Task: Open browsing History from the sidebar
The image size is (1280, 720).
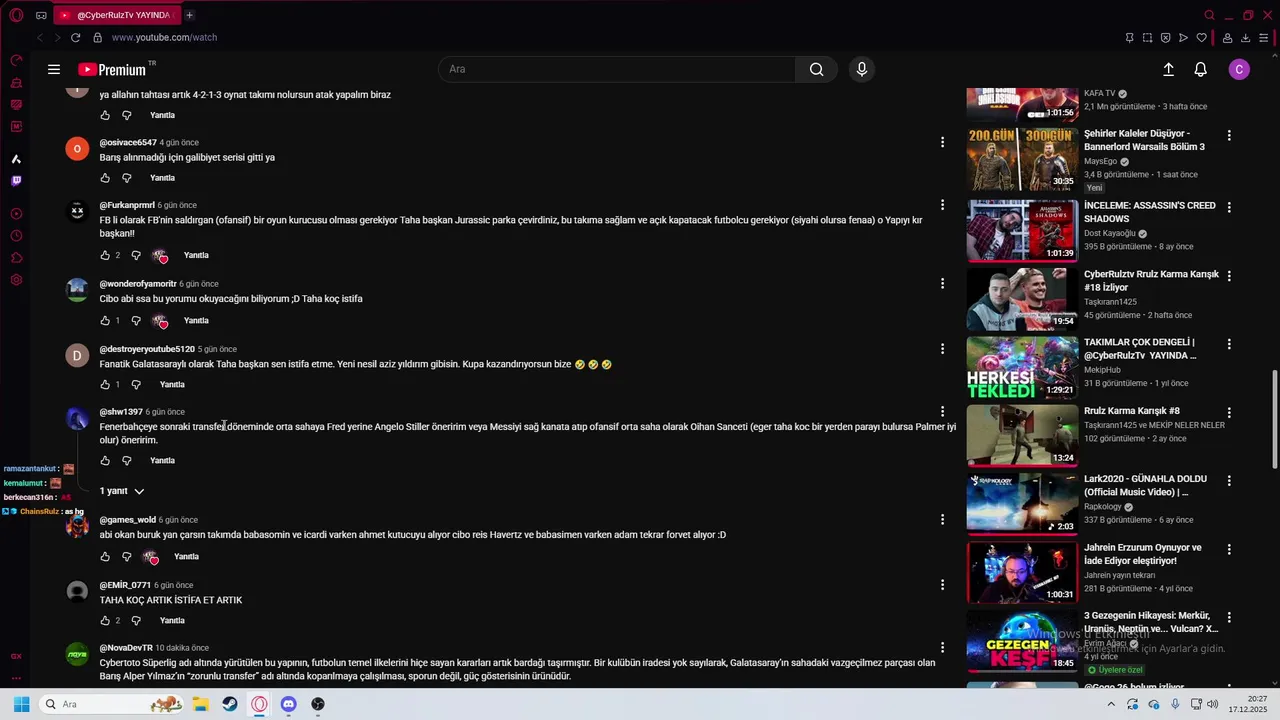Action: (x=16, y=236)
